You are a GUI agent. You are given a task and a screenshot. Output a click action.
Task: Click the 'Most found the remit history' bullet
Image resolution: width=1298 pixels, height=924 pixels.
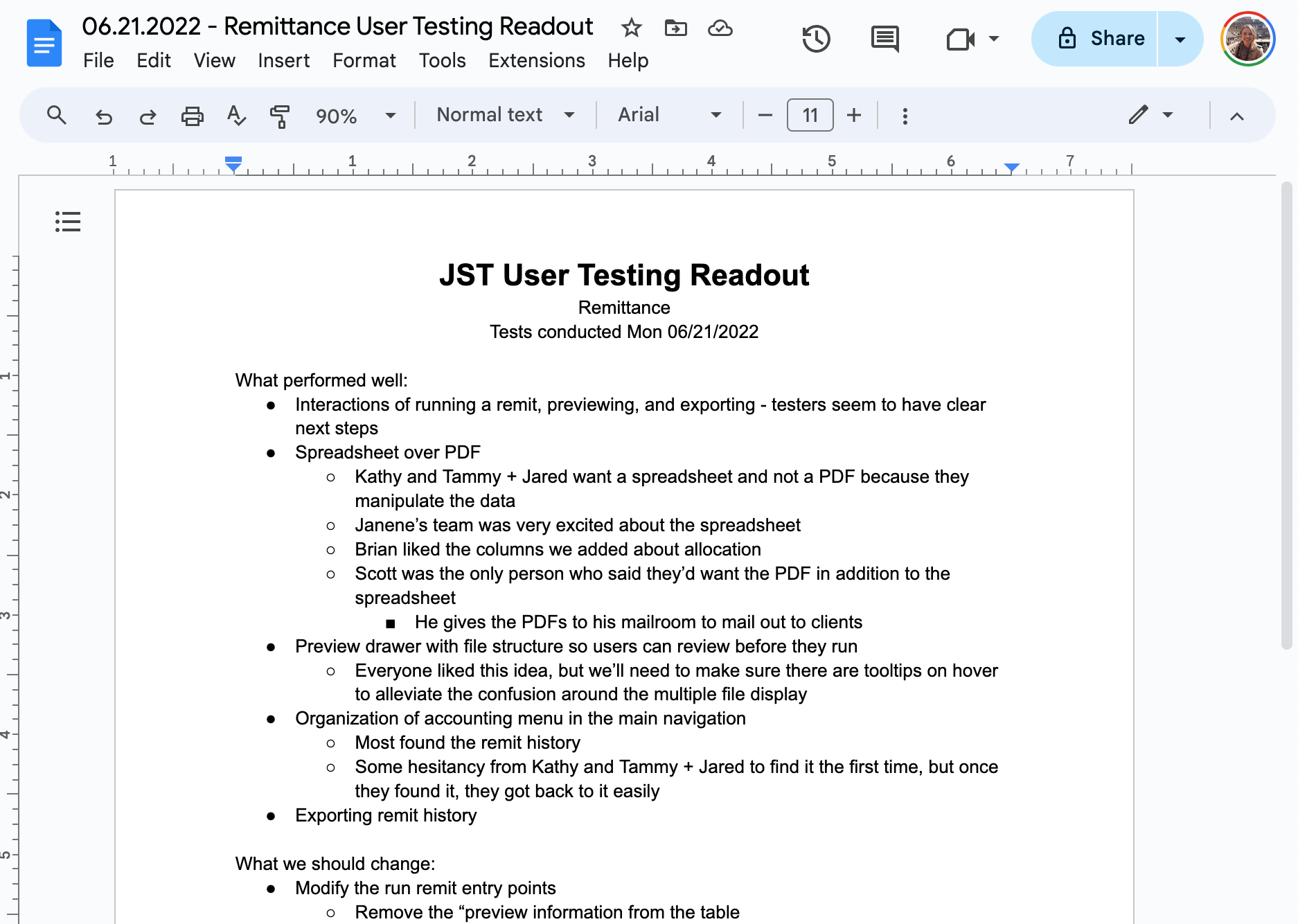[x=468, y=743]
